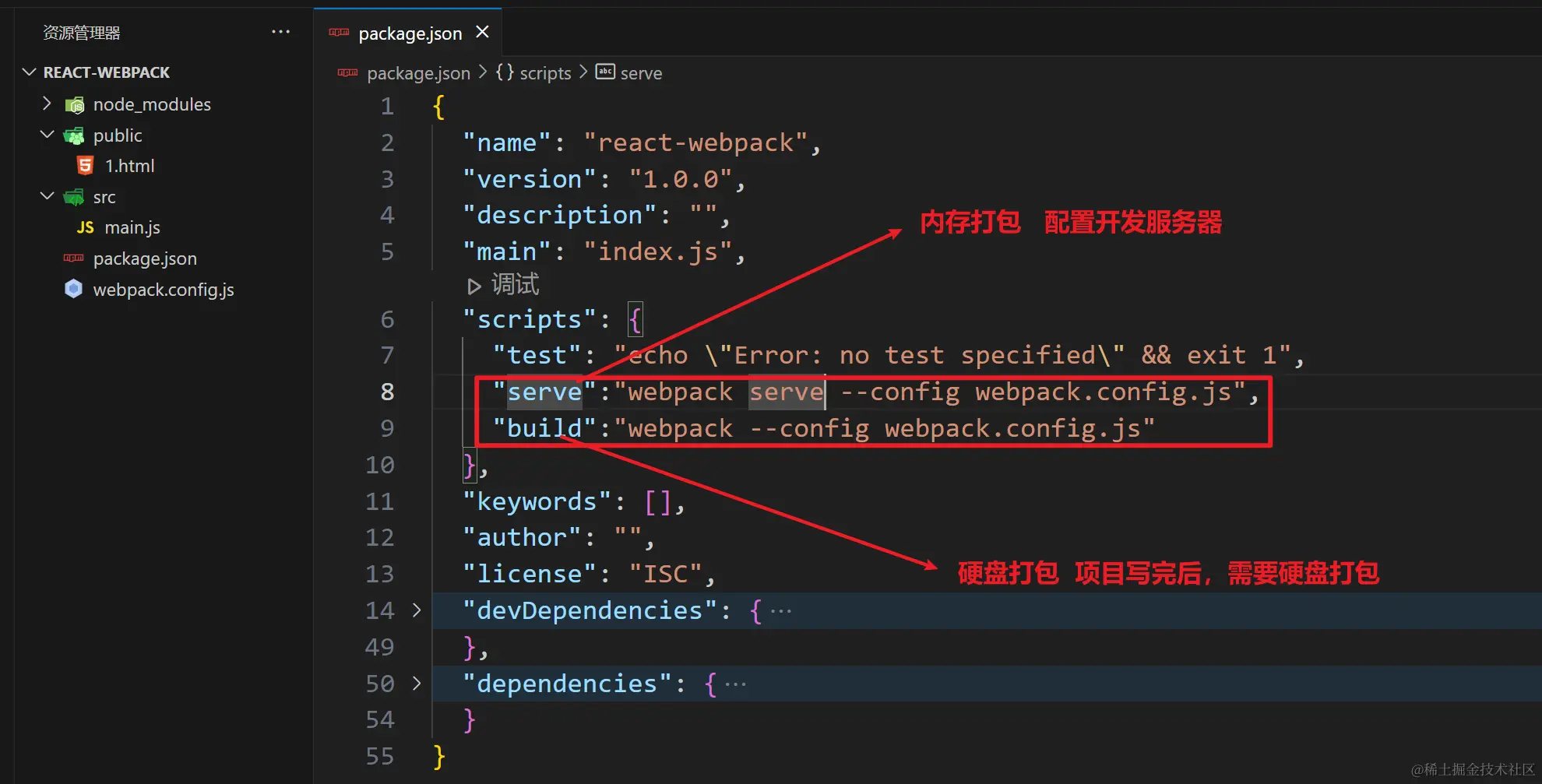
Task: Expand the folded devDependencies block
Action: point(417,610)
